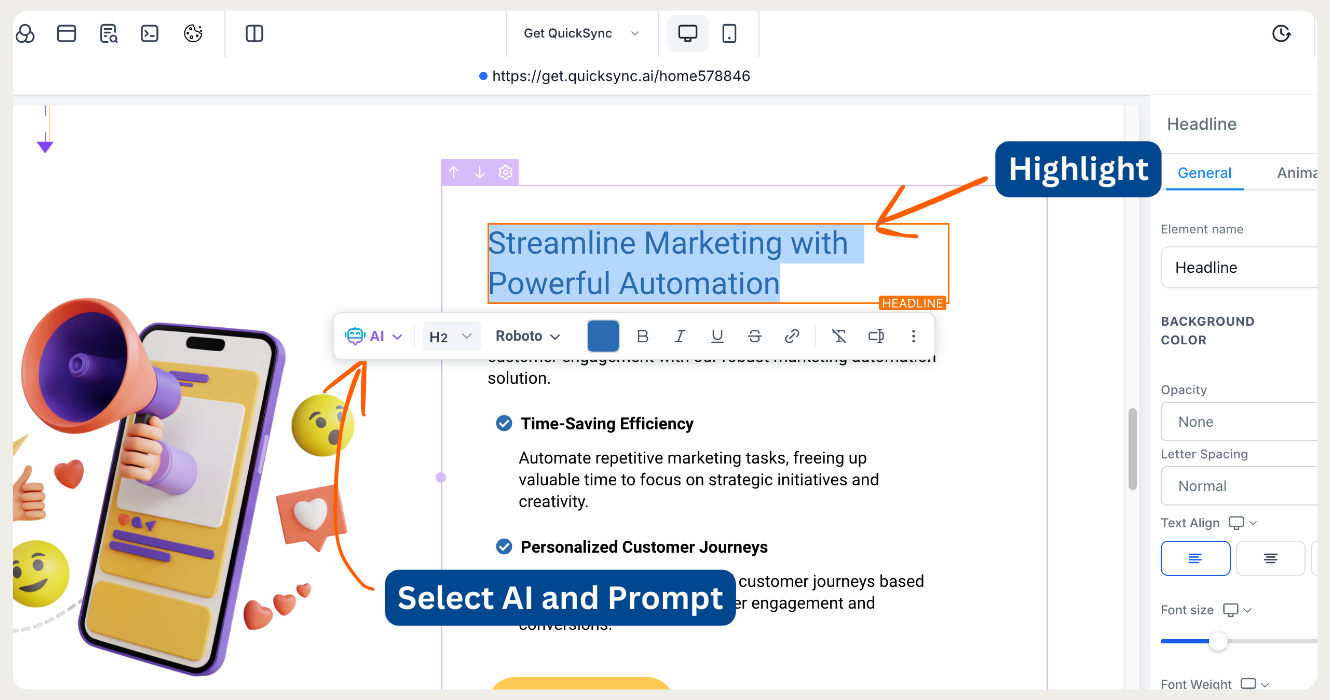Edit the Element name field
Screen dimensions: 1330x700
click(x=1239, y=267)
